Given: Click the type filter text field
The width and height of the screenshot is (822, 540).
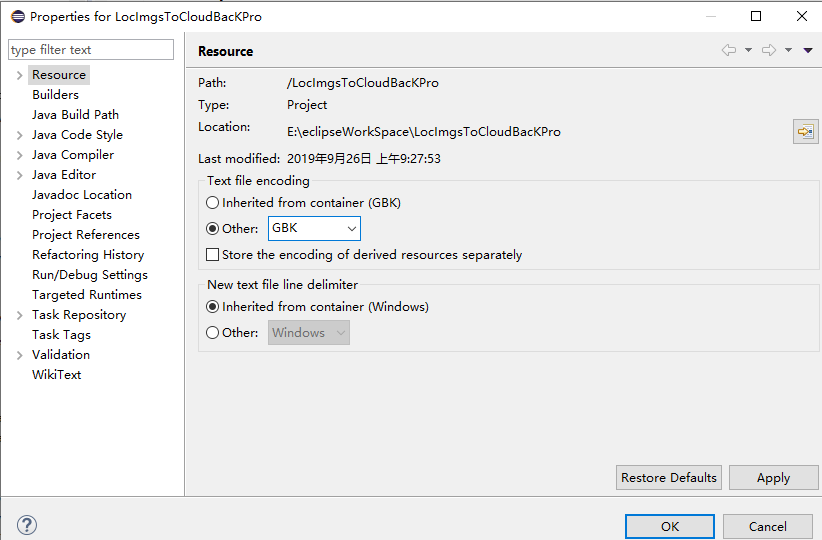Looking at the screenshot, I should (91, 50).
